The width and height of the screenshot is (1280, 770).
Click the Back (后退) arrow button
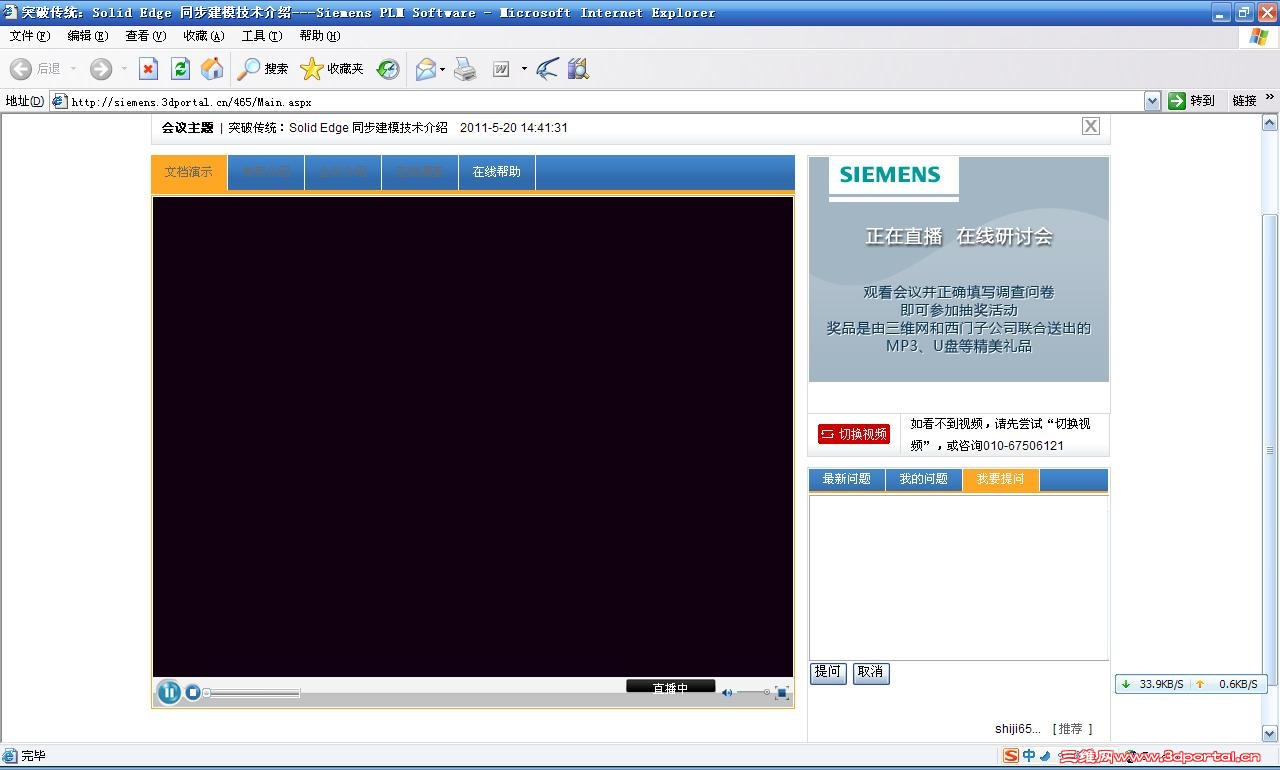(35, 69)
